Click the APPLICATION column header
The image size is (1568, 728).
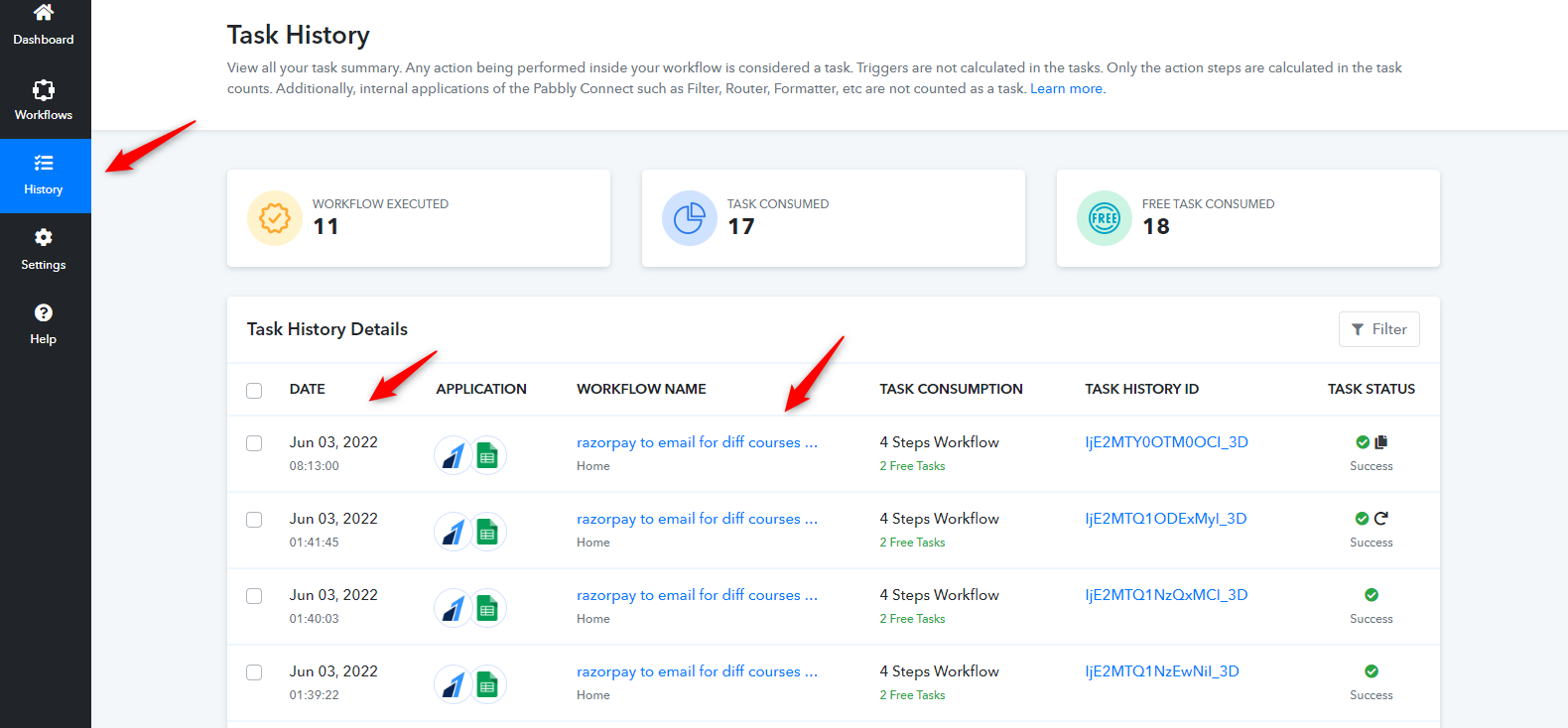(481, 389)
